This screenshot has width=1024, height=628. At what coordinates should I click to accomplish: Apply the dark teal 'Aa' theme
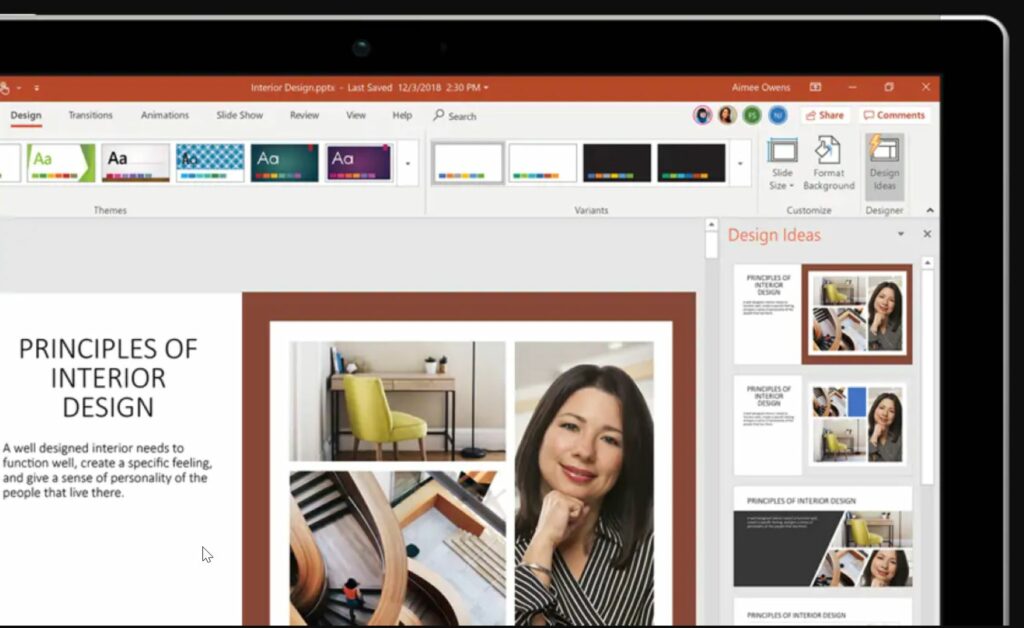(285, 163)
